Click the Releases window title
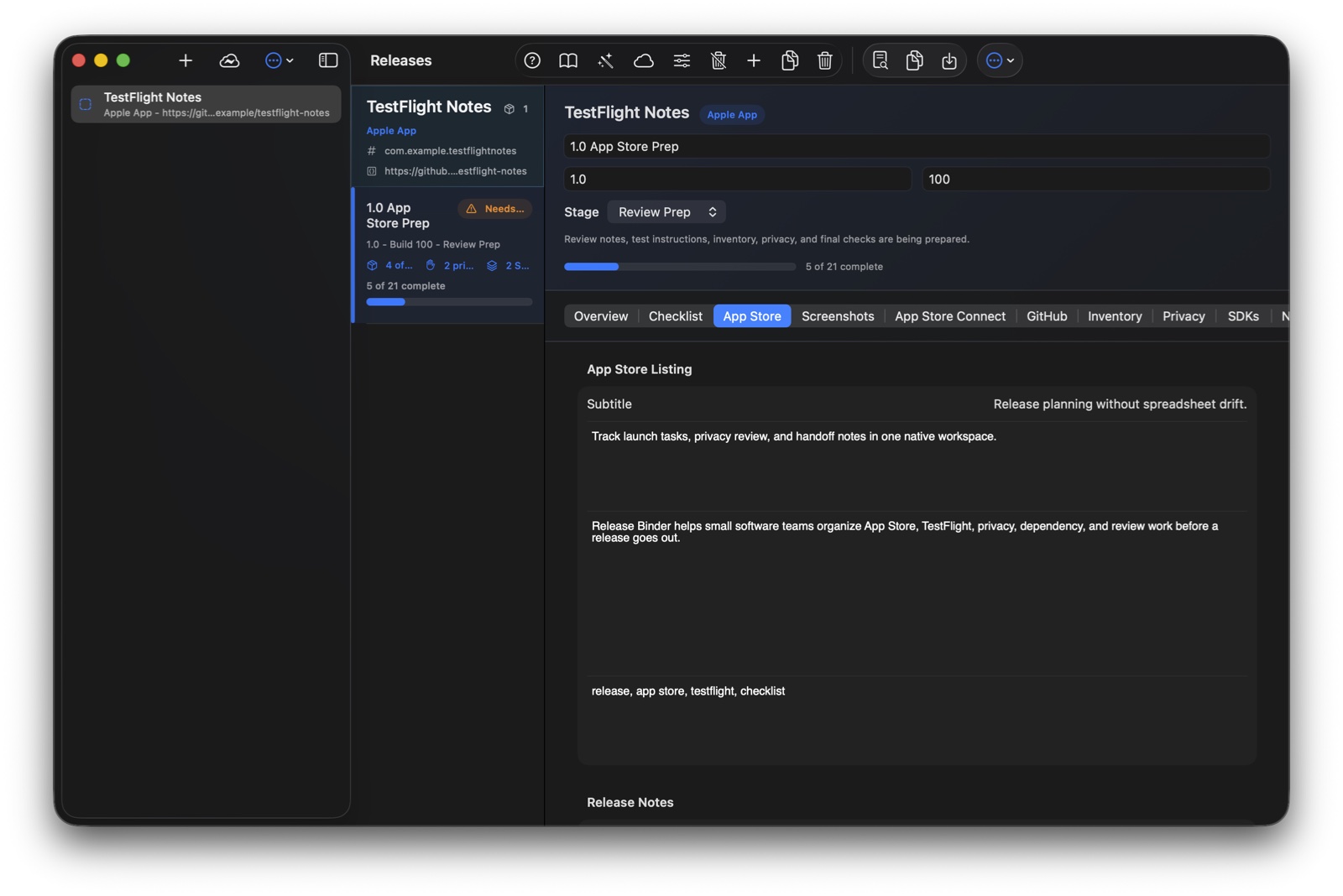This screenshot has width=1343, height=896. (x=401, y=60)
